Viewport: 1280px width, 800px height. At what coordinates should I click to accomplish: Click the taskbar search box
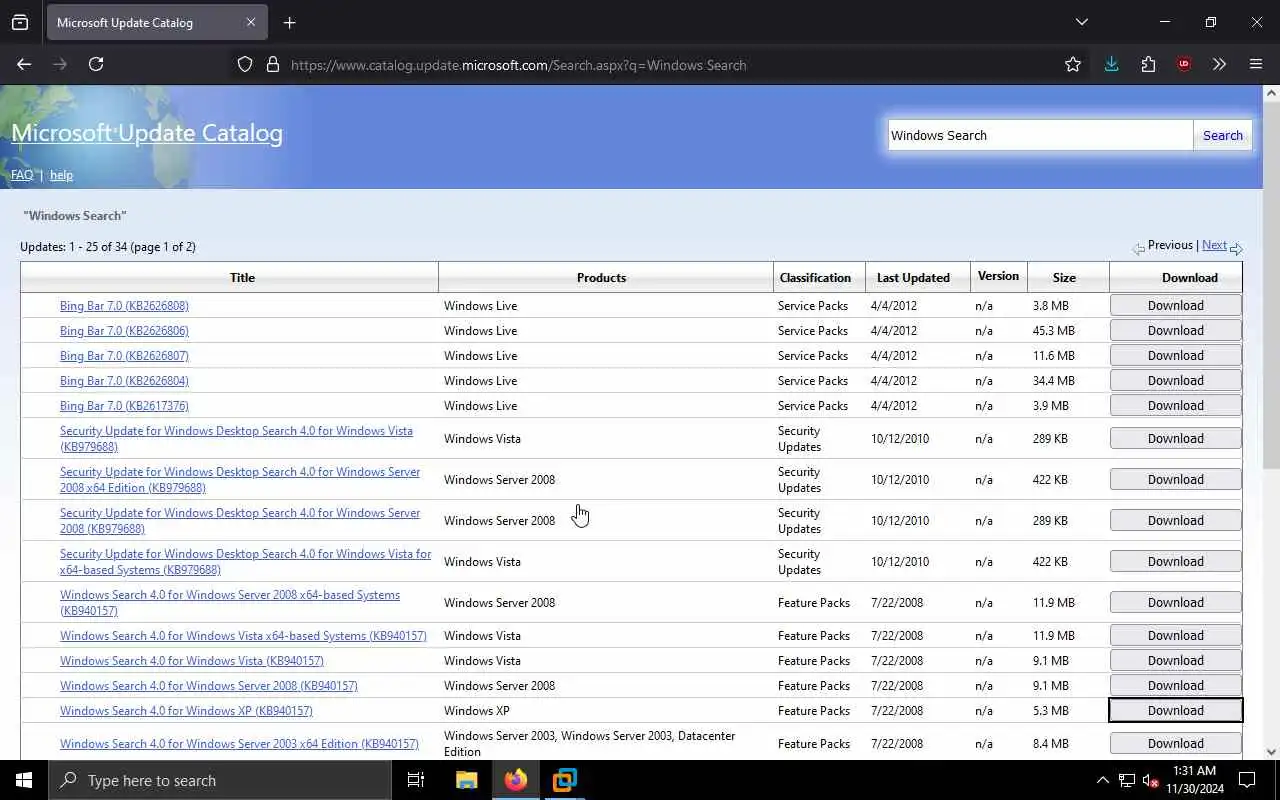click(x=220, y=780)
